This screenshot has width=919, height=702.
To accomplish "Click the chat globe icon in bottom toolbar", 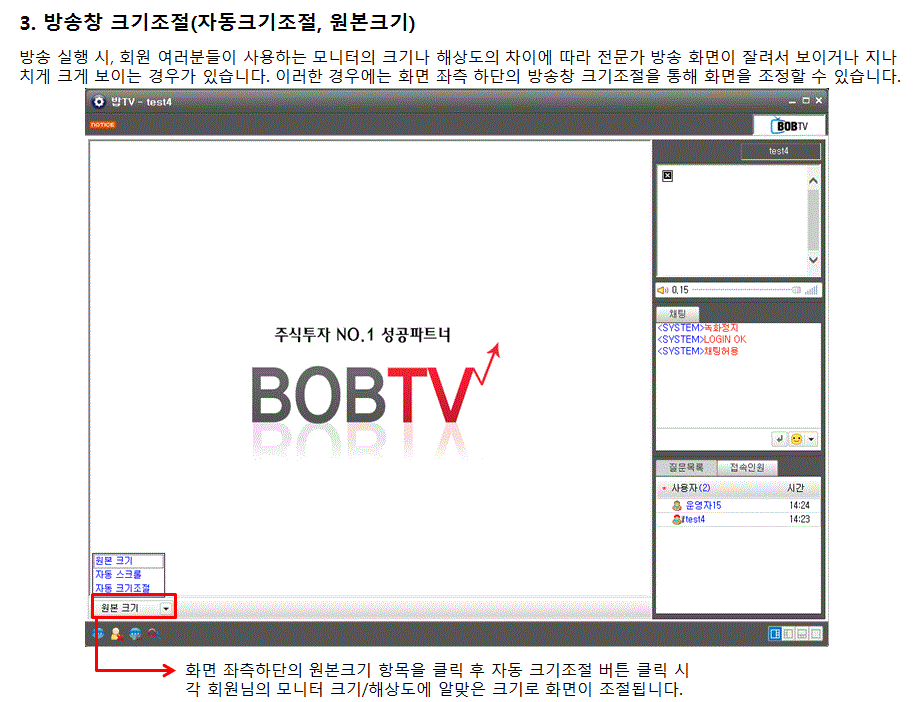I will coord(98,633).
